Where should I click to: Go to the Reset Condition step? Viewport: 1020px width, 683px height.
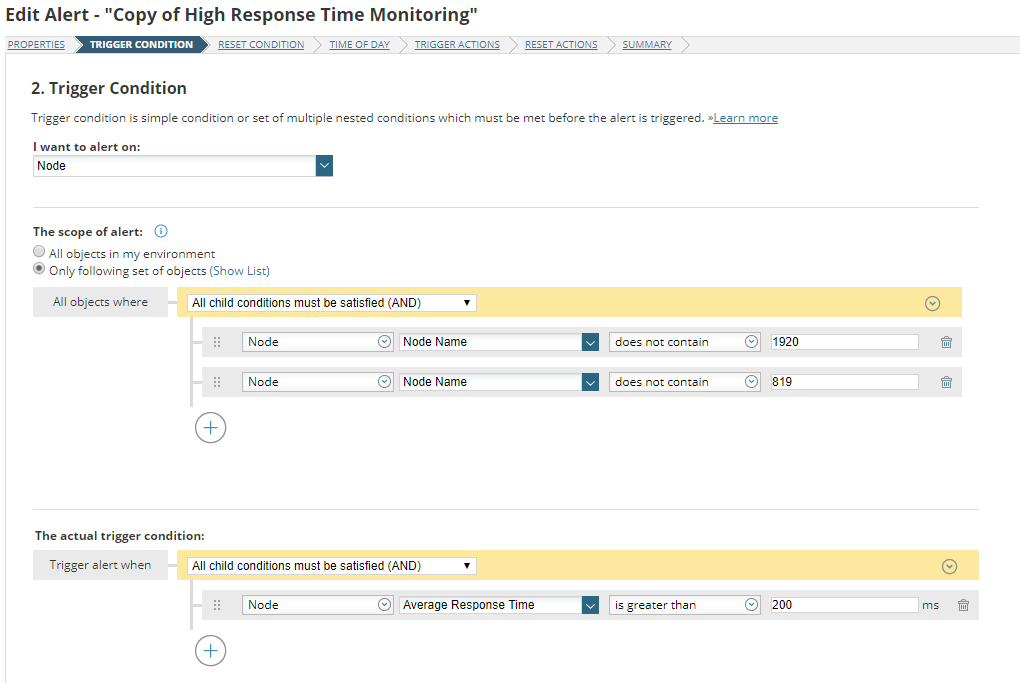coord(261,45)
